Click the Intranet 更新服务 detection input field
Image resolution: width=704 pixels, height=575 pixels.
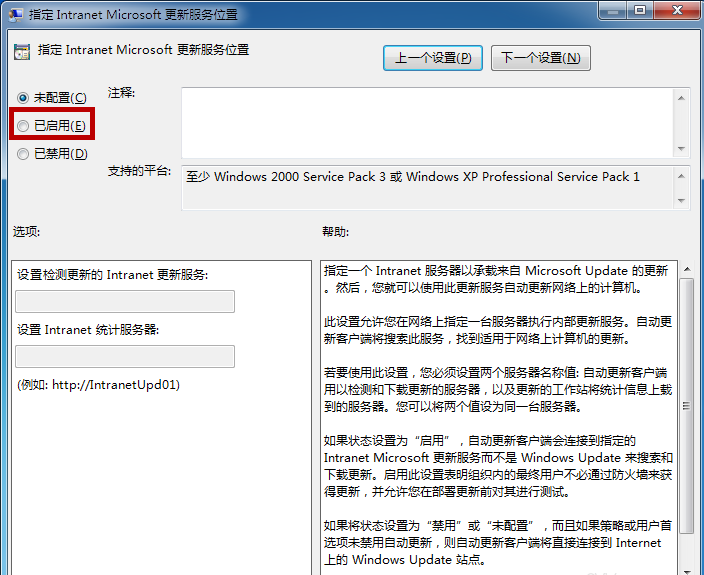click(x=125, y=301)
